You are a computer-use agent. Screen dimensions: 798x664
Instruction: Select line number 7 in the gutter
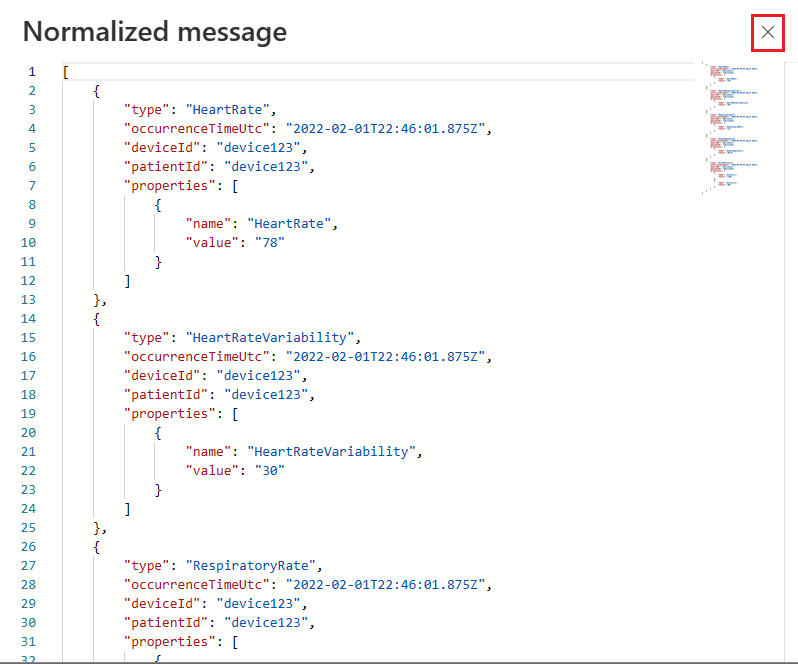point(31,186)
